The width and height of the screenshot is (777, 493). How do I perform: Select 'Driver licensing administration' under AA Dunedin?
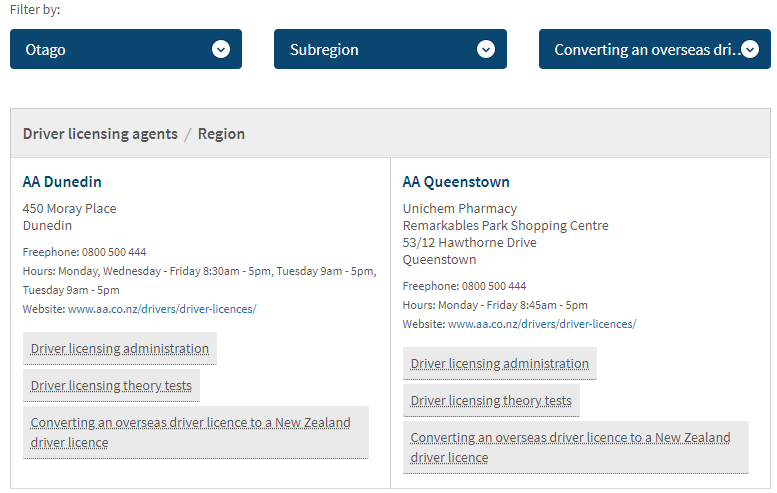pyautogui.click(x=120, y=349)
